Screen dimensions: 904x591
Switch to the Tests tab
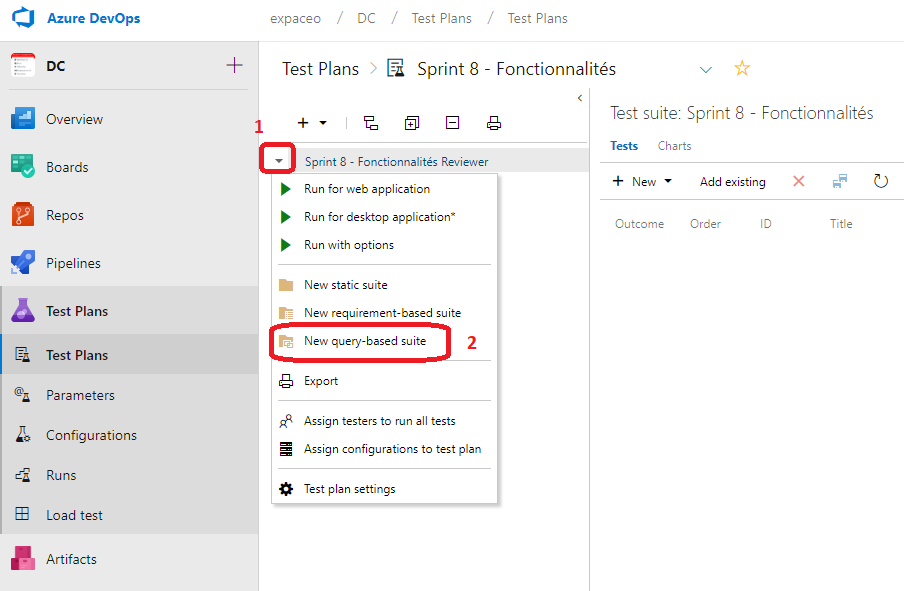pyautogui.click(x=624, y=146)
